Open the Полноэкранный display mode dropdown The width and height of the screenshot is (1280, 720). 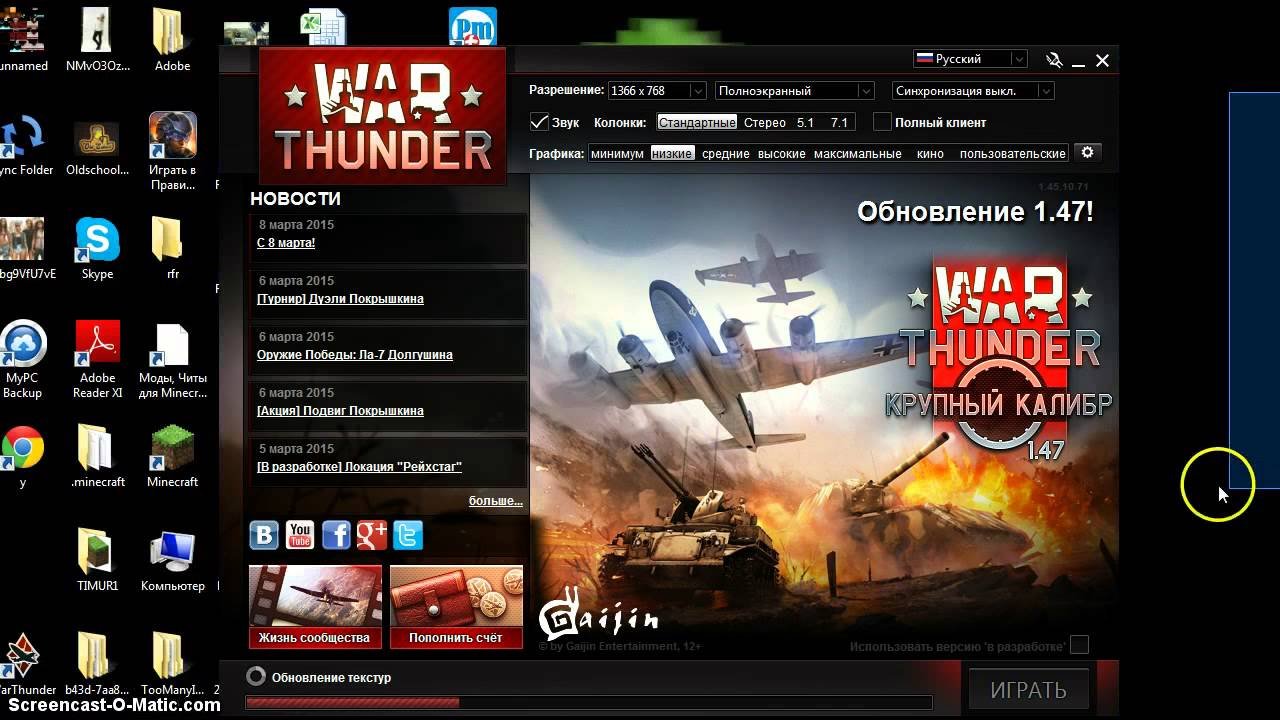pos(795,91)
